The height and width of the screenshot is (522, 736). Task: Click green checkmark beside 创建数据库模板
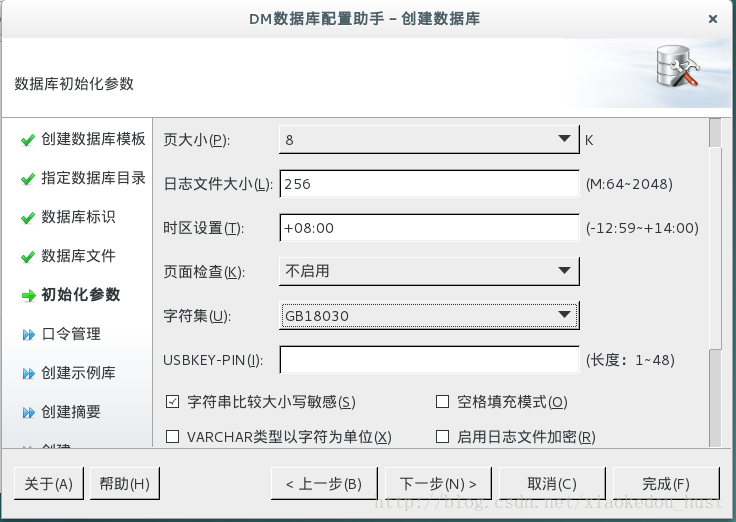point(28,139)
